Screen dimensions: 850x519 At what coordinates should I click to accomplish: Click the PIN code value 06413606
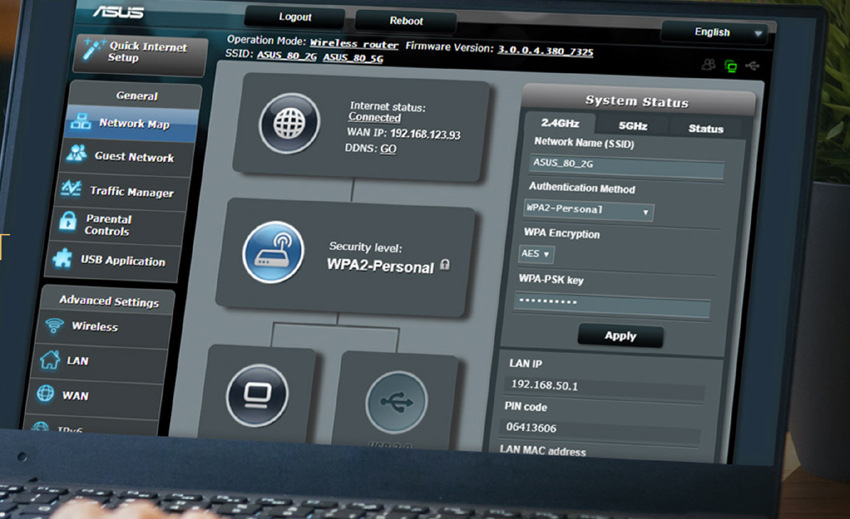(x=531, y=427)
